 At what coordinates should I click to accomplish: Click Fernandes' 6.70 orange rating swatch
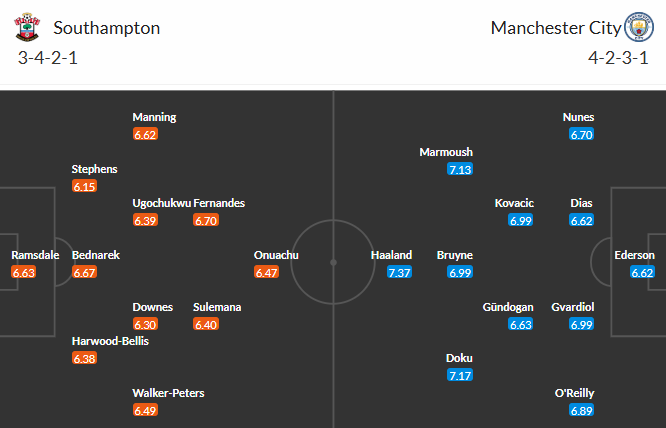pyautogui.click(x=206, y=220)
